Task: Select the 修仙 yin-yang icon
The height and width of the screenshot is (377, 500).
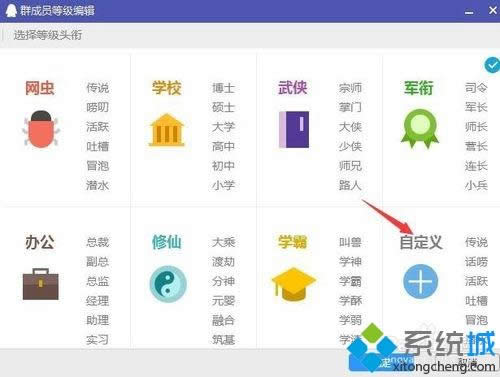Action: pos(168,284)
